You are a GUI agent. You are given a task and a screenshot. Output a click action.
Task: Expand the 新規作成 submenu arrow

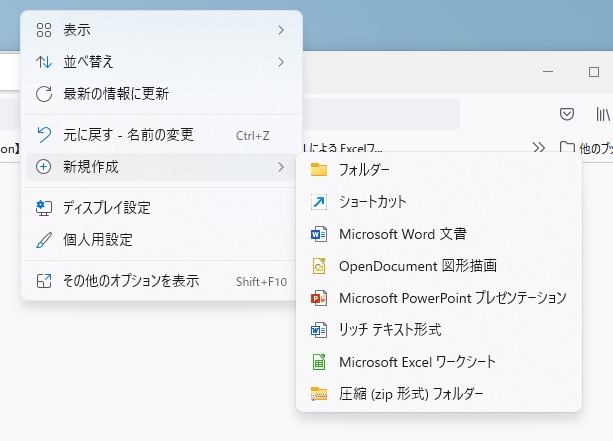pos(281,167)
